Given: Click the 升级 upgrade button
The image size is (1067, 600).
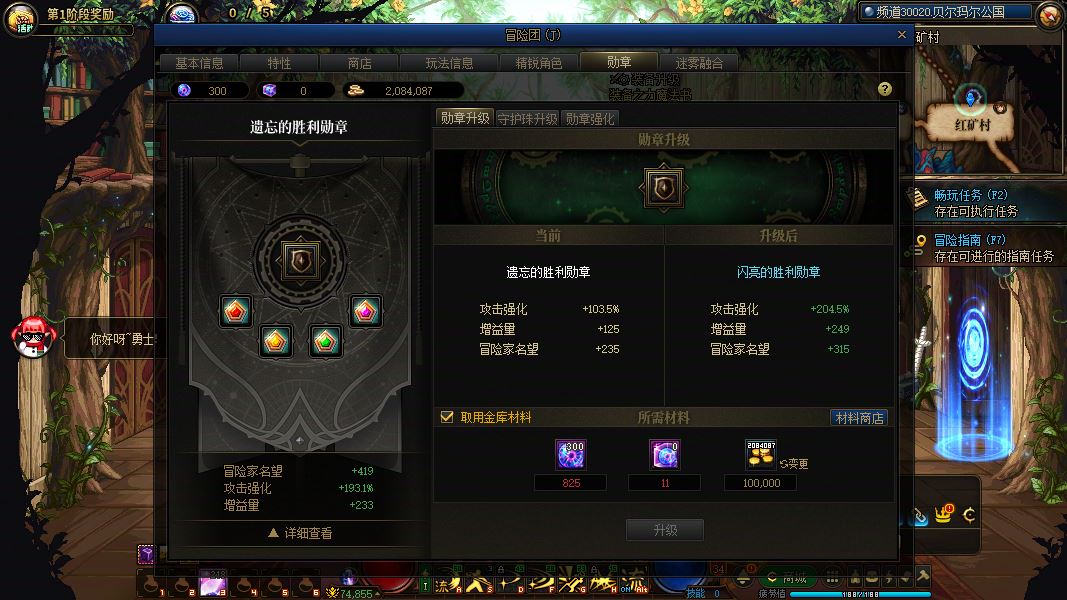Looking at the screenshot, I should [665, 530].
